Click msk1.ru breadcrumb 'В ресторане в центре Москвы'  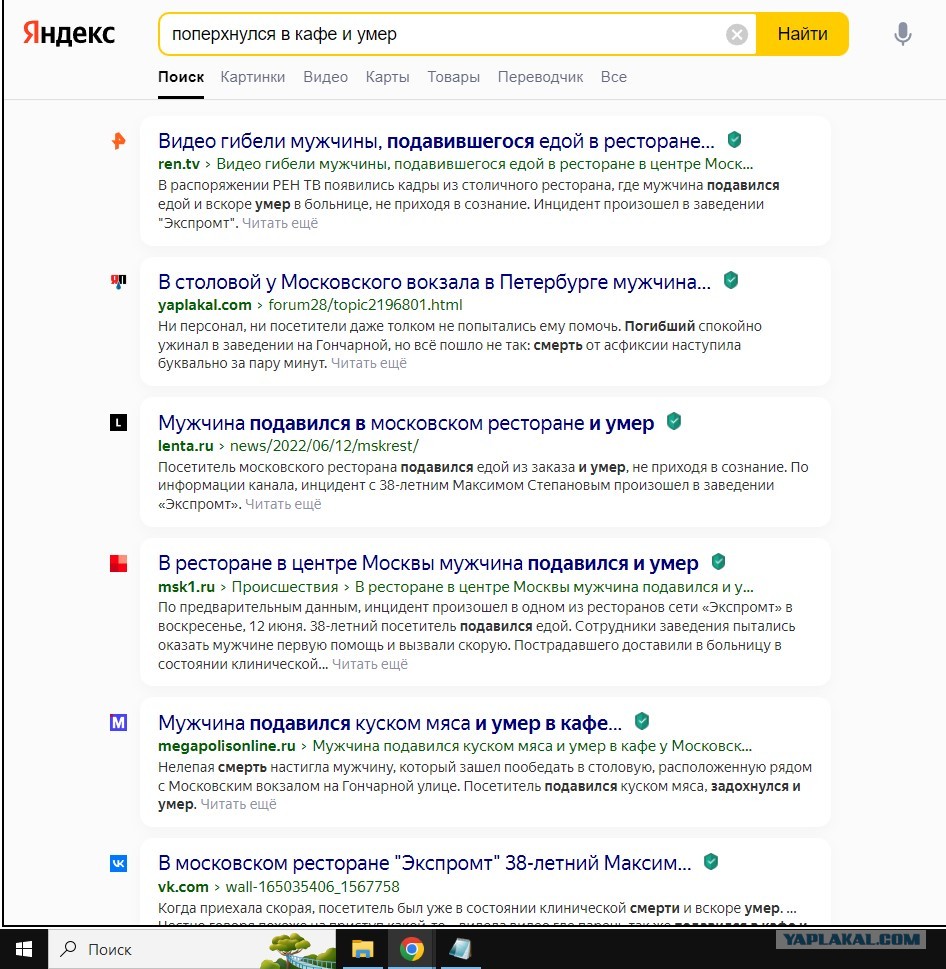(x=554, y=587)
